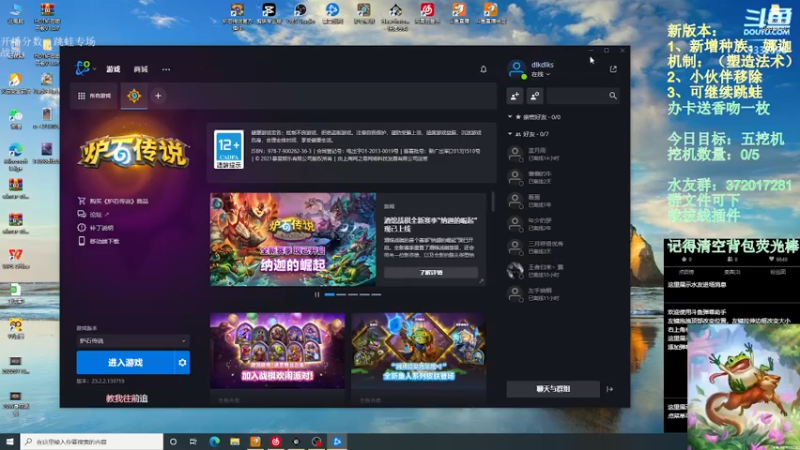The image size is (800, 450).
Task: Open the orange taskbar app icon
Action: [x=255, y=441]
